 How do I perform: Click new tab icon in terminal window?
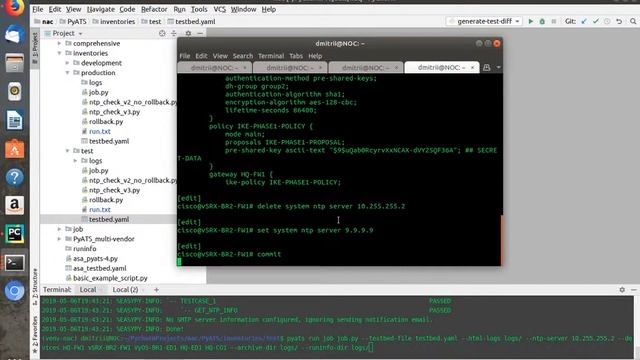(487, 67)
